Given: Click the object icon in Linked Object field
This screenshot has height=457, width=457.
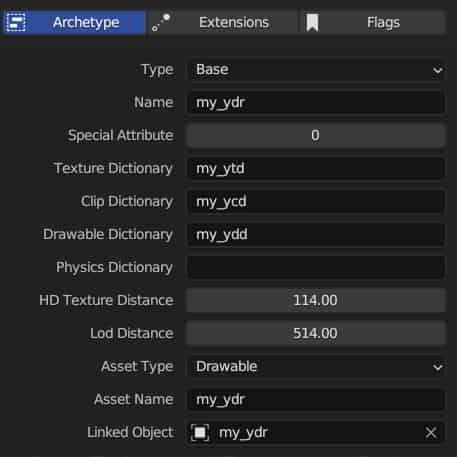Looking at the screenshot, I should tap(200, 433).
